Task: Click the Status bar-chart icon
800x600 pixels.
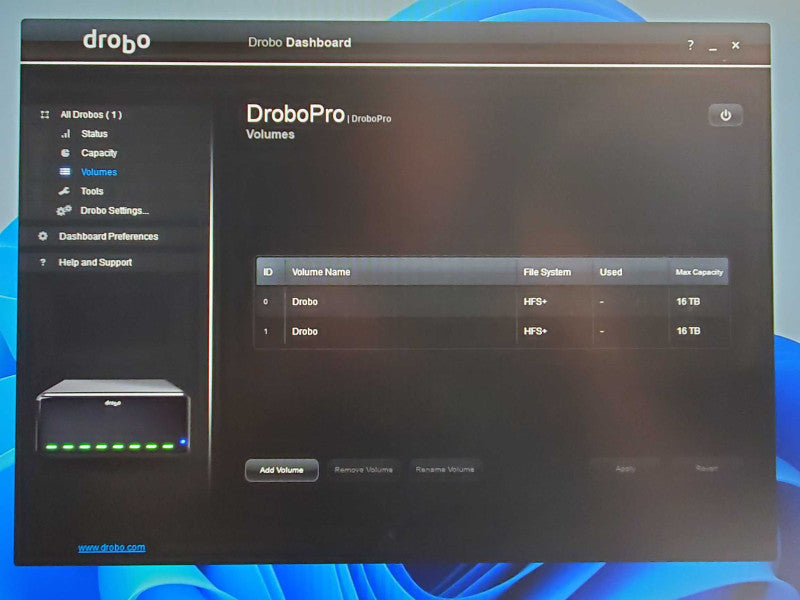Action: (66, 134)
